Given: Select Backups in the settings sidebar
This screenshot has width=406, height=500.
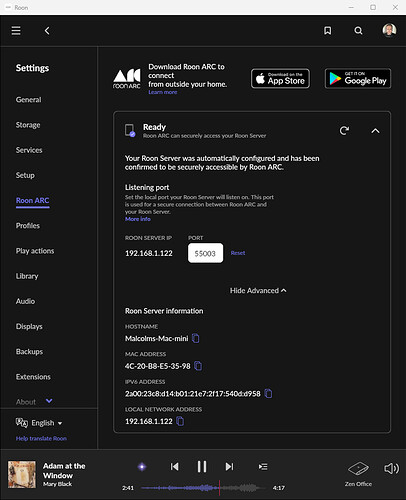Looking at the screenshot, I should (29, 352).
